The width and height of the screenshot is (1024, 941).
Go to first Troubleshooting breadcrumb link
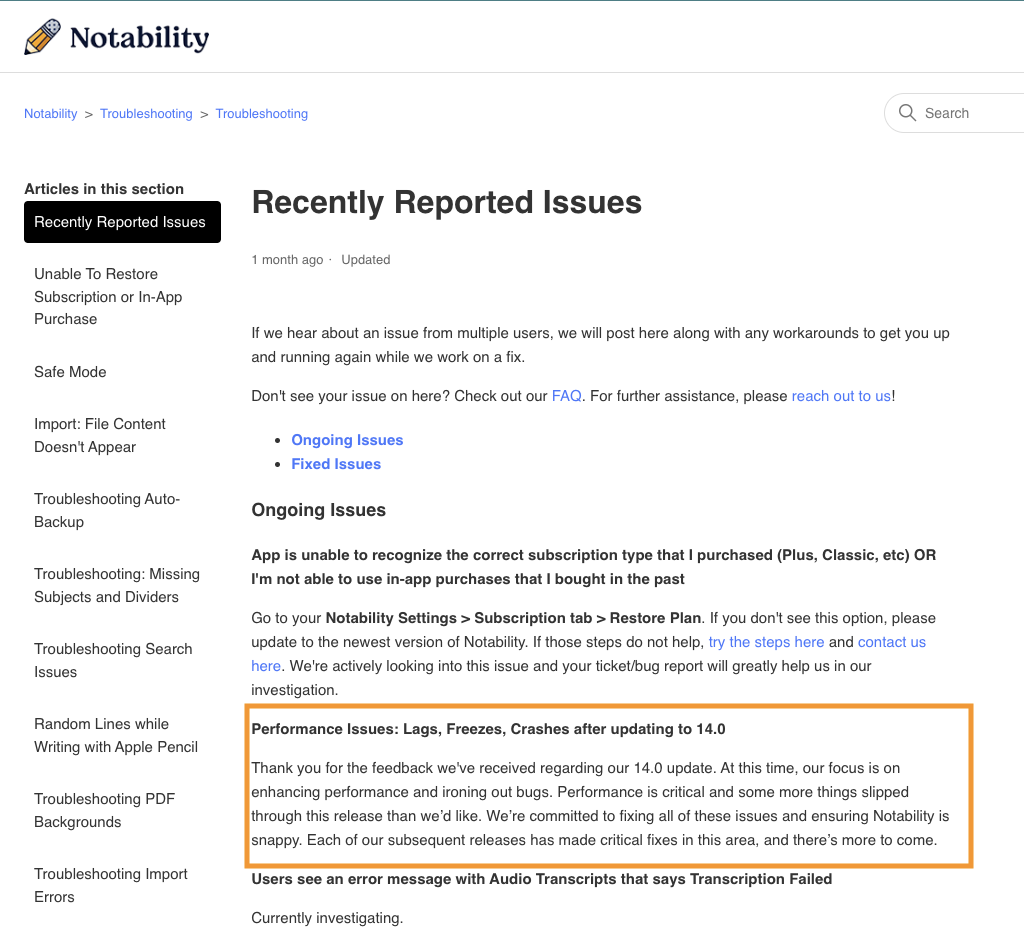pyautogui.click(x=146, y=114)
